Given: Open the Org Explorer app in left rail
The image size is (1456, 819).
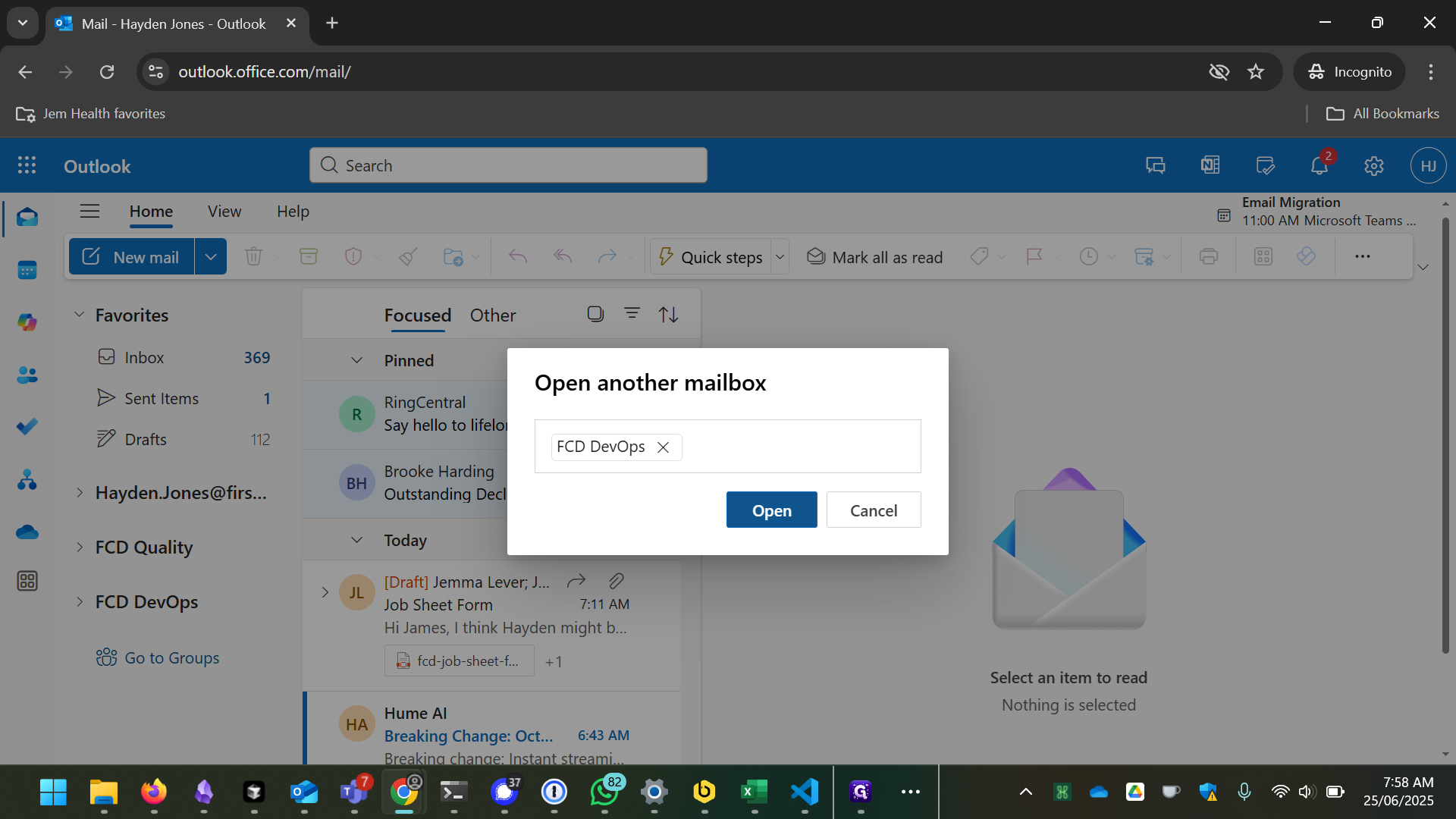Looking at the screenshot, I should [x=27, y=479].
